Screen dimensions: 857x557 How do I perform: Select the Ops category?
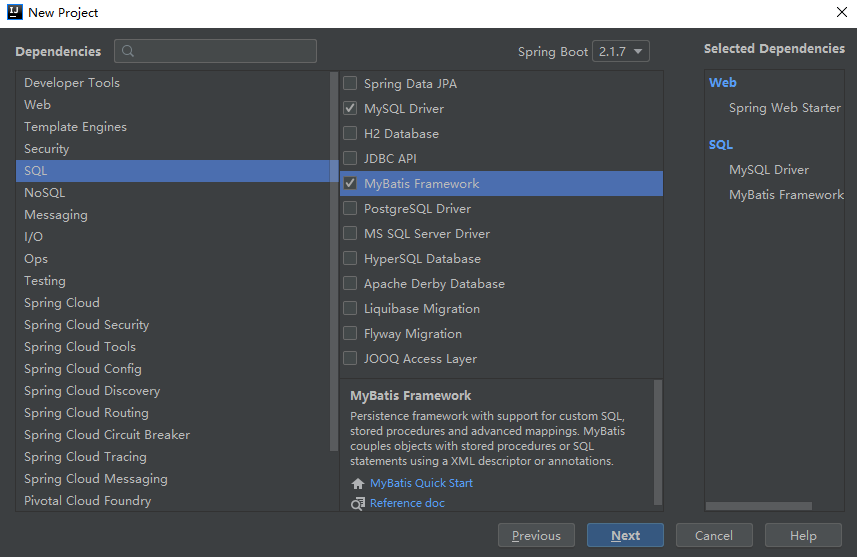click(x=173, y=259)
